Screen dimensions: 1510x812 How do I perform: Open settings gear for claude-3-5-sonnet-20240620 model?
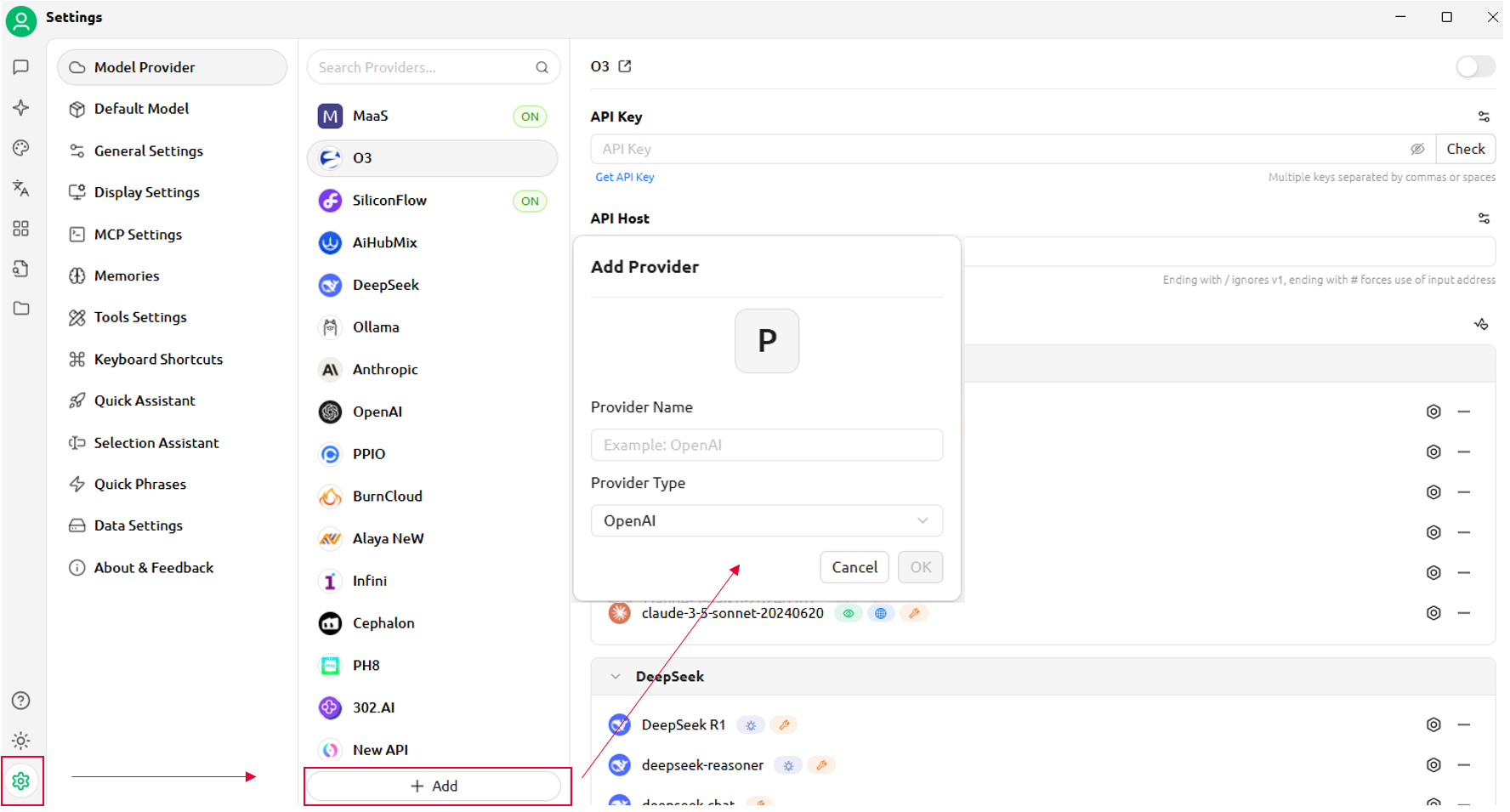[1433, 613]
